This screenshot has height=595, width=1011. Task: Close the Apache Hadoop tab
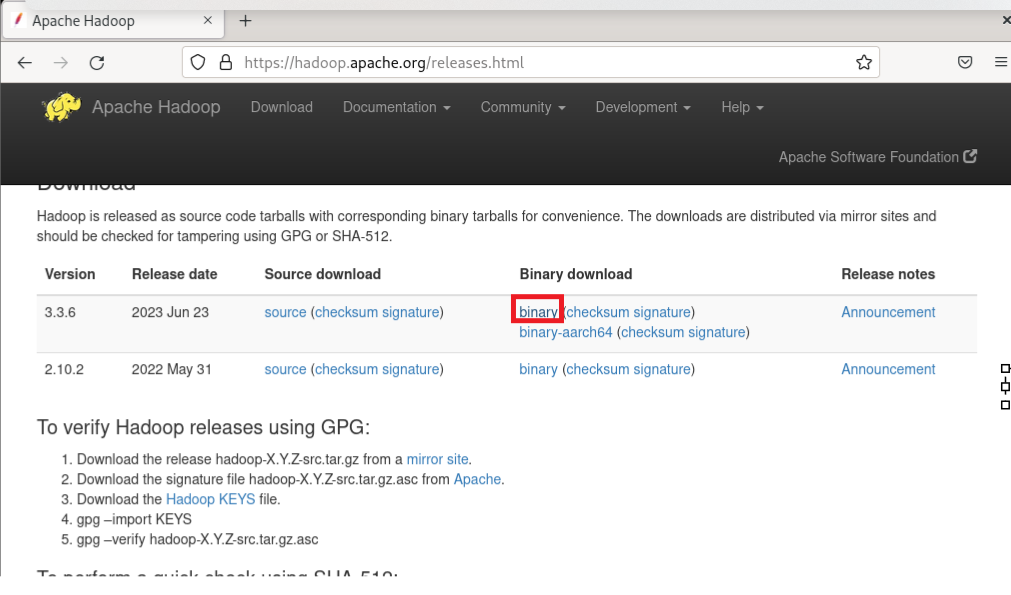click(208, 20)
